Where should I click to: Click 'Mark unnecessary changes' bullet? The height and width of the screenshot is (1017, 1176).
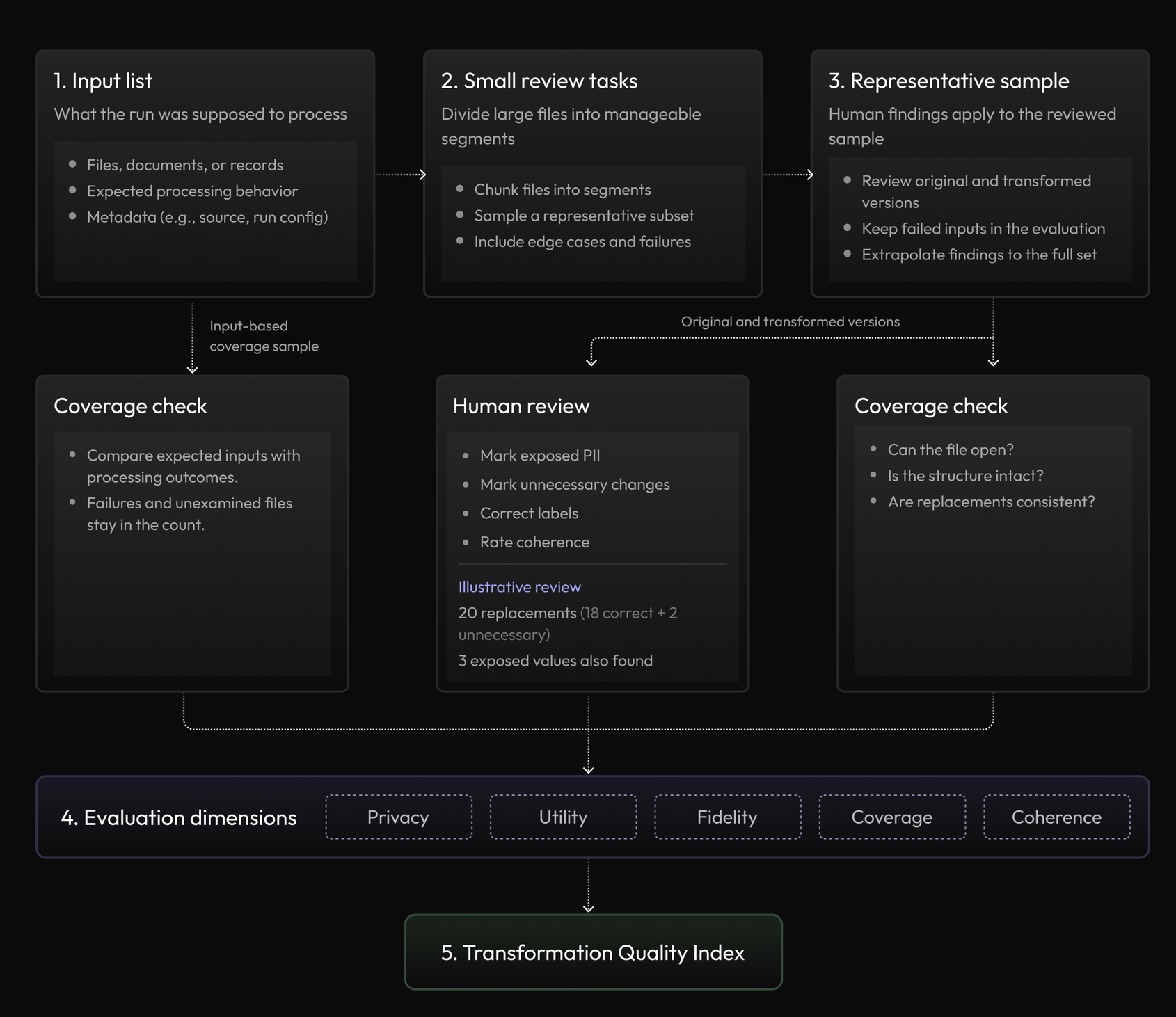click(x=575, y=484)
